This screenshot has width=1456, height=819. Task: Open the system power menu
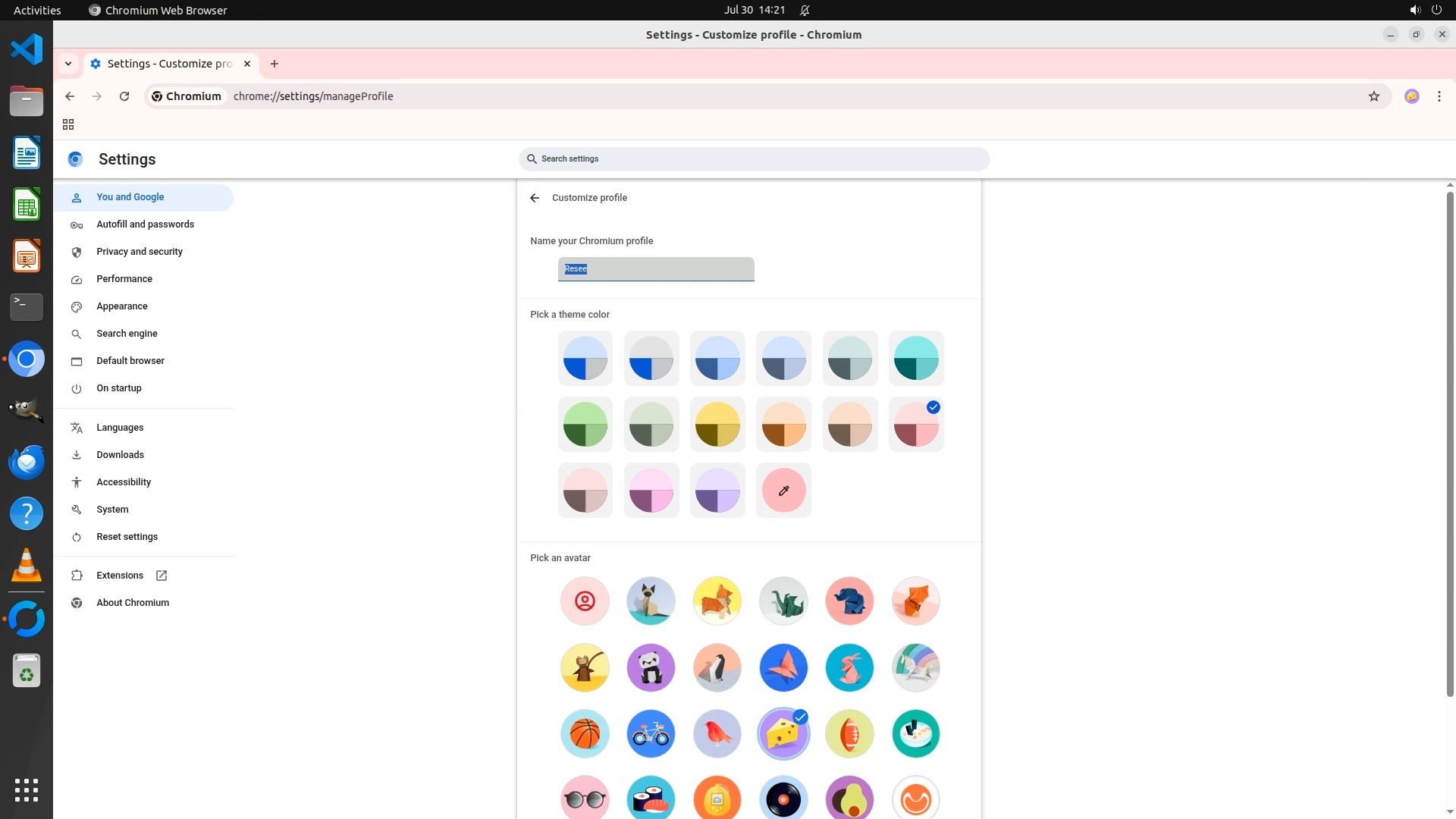point(1436,10)
